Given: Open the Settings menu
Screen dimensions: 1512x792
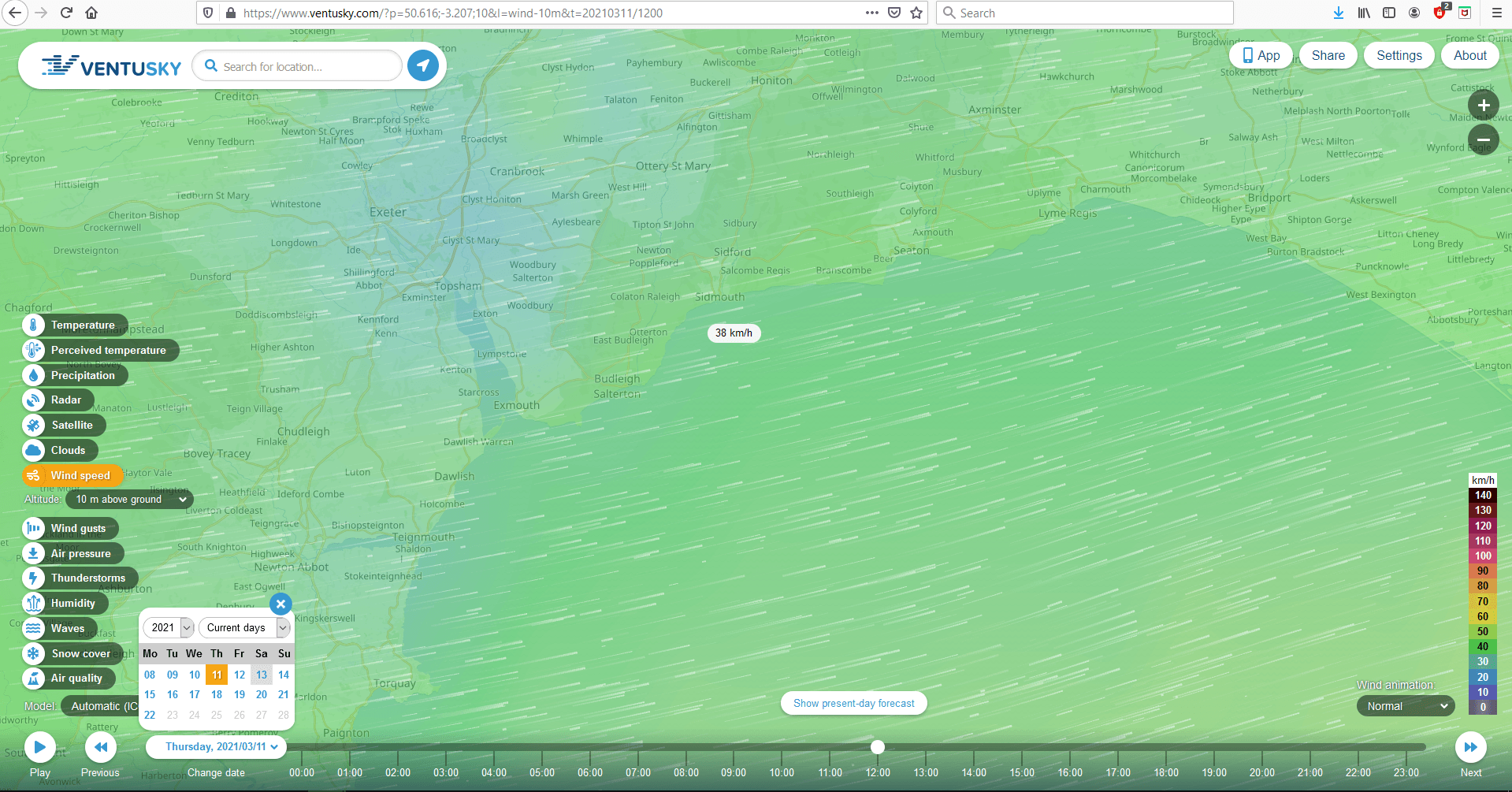Looking at the screenshot, I should 1399,56.
